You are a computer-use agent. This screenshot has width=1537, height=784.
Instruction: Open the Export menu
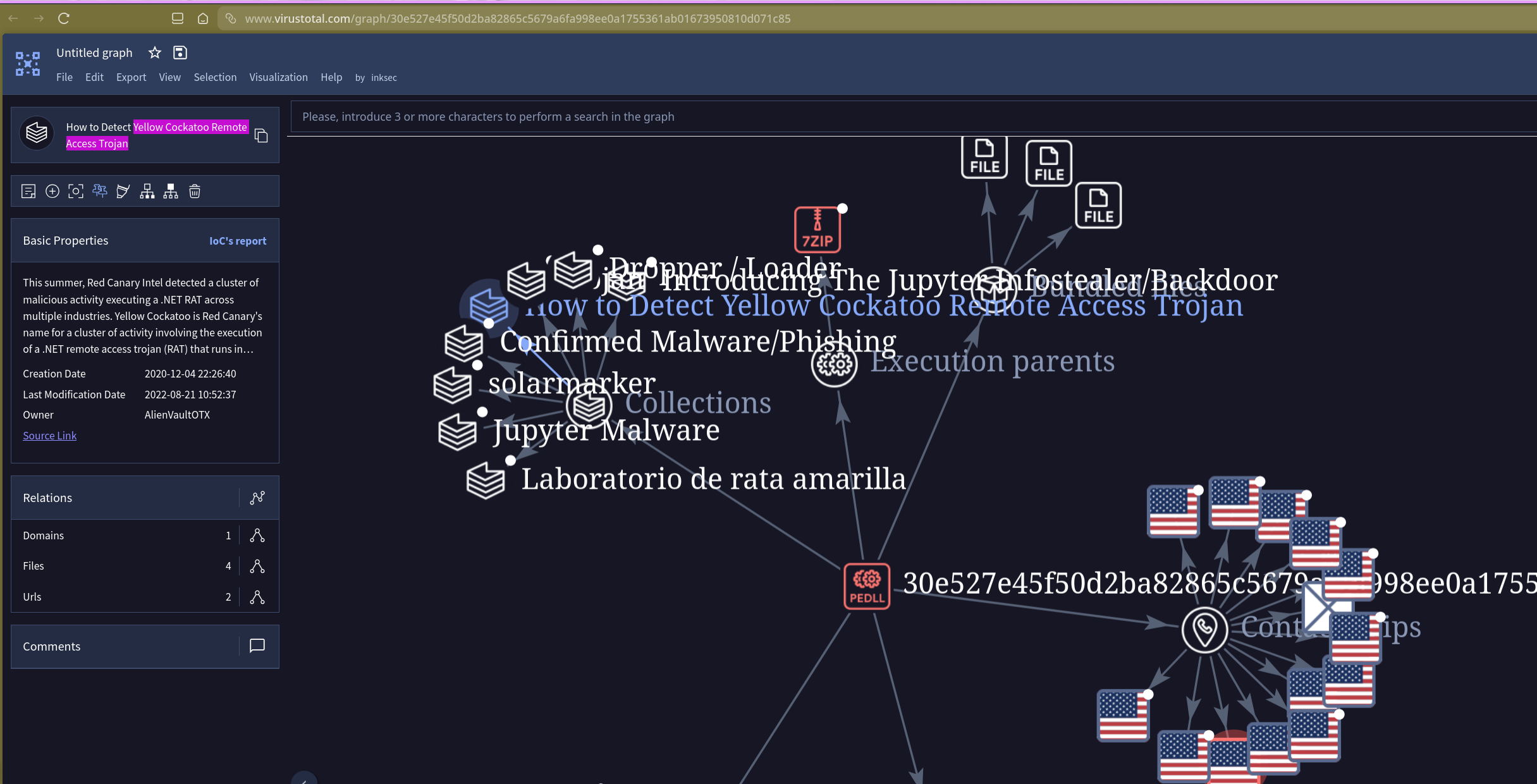click(x=131, y=77)
